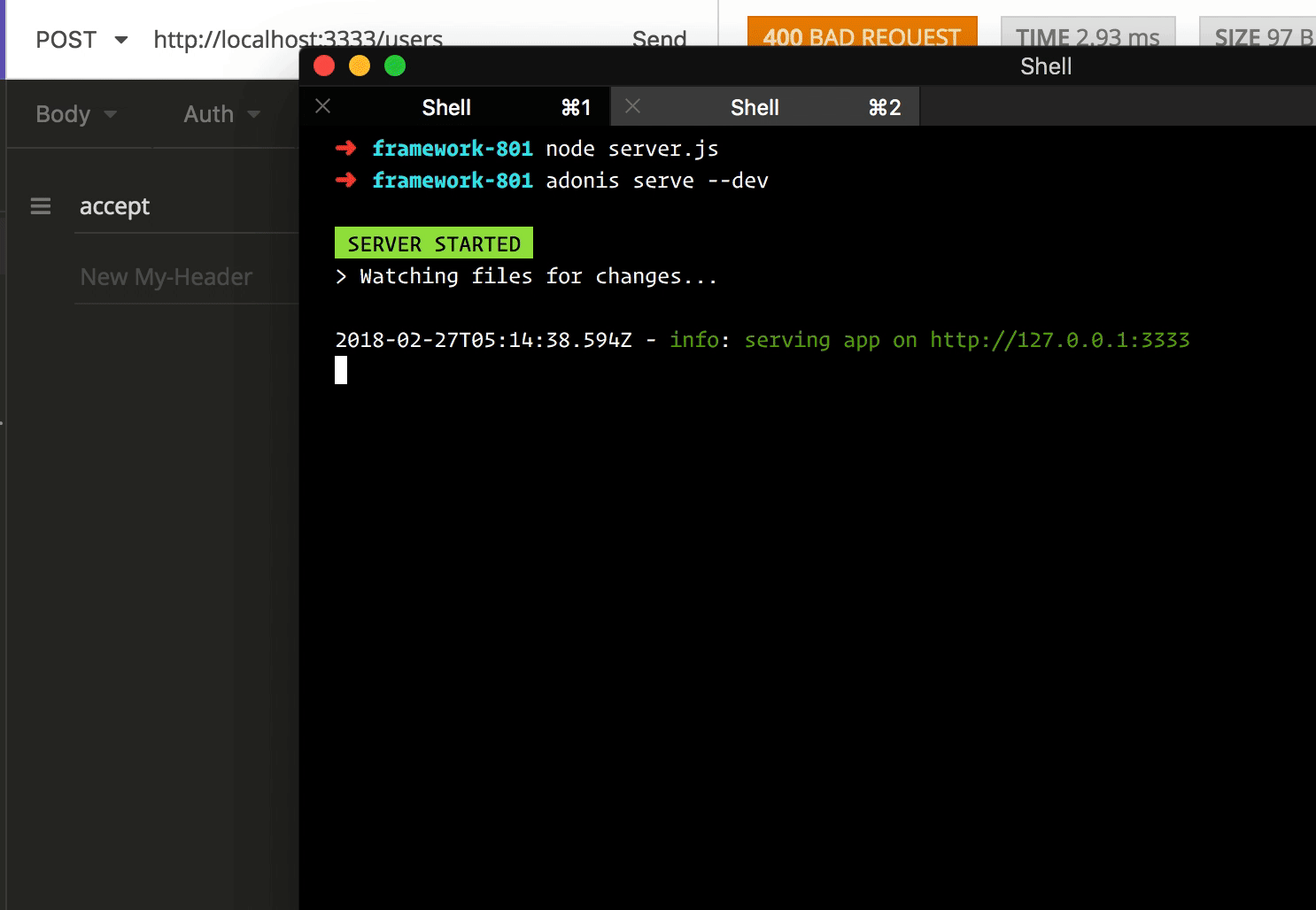The image size is (1316, 910).
Task: Open the Auth tab dropdown
Action: coord(221,114)
